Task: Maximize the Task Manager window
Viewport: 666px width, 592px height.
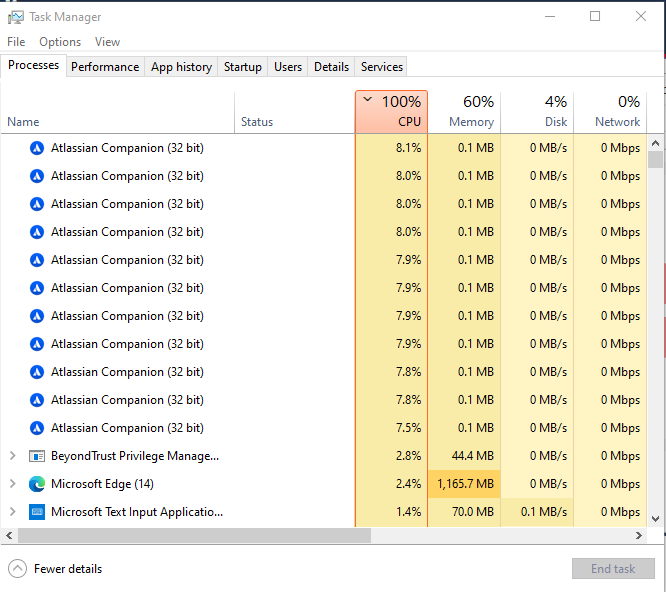Action: [x=595, y=17]
